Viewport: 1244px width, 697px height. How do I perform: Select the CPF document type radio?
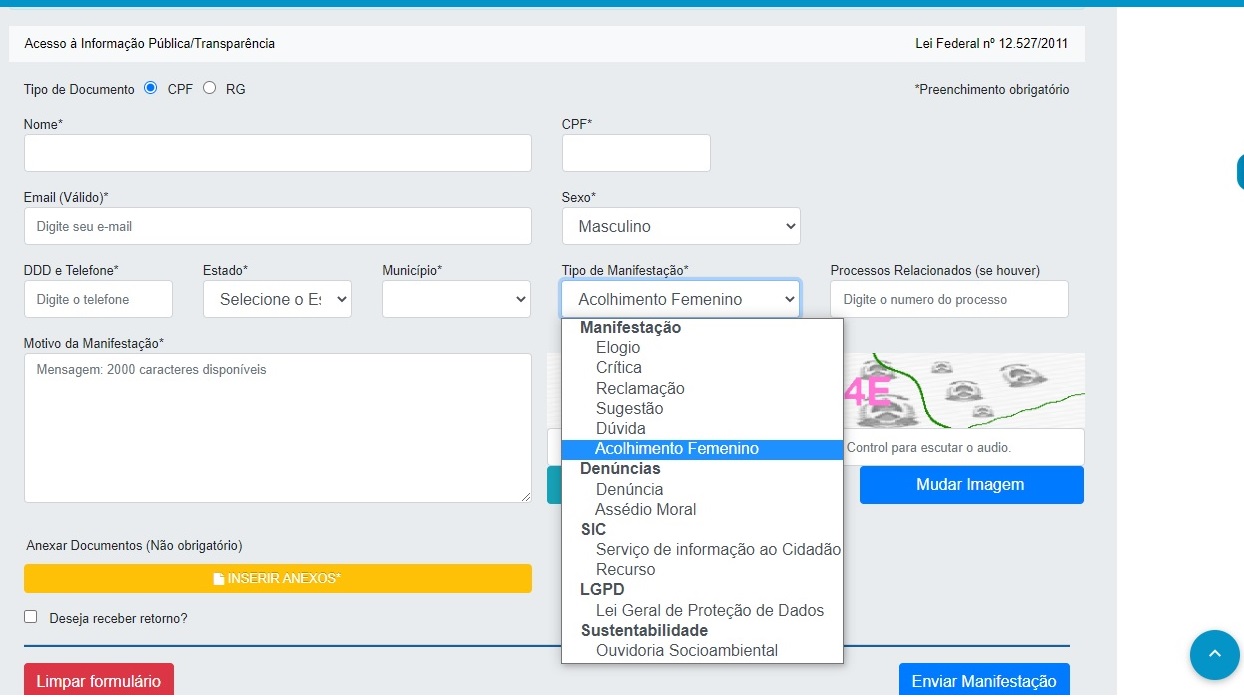click(x=151, y=88)
